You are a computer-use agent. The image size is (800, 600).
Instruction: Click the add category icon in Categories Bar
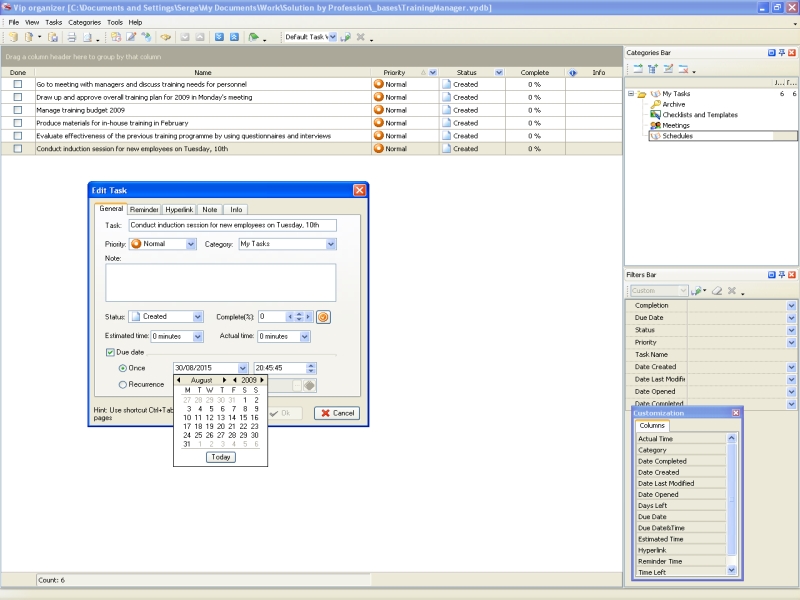coord(637,69)
